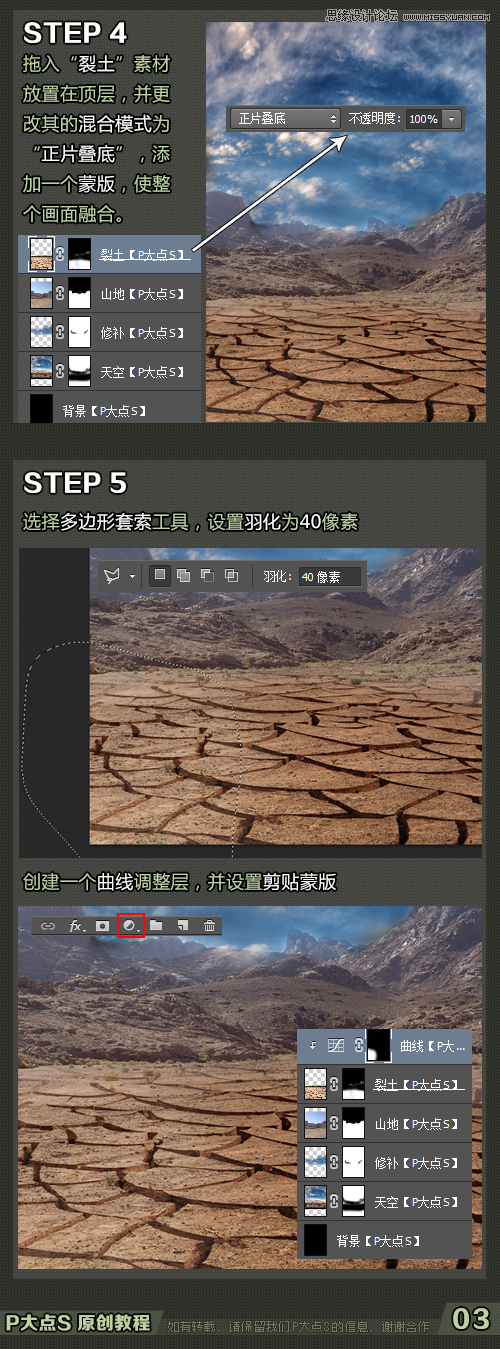Screen dimensions: 500x1349
Task: Enable New Selection mode in the options bar
Action: tap(159, 575)
